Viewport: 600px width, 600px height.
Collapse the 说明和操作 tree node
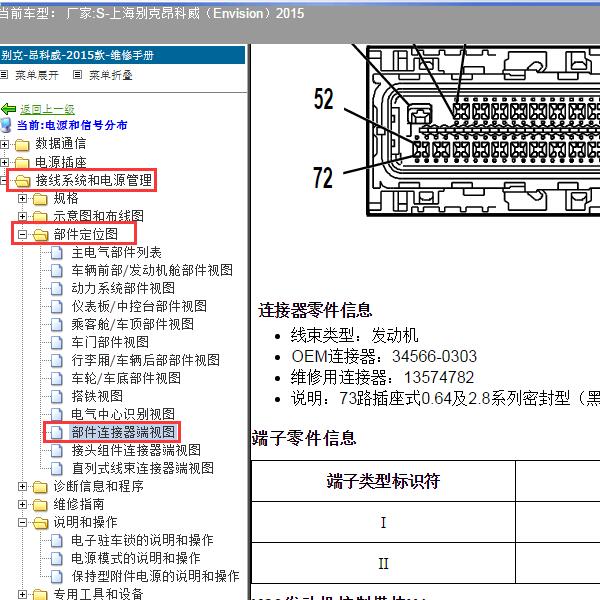coord(23,522)
